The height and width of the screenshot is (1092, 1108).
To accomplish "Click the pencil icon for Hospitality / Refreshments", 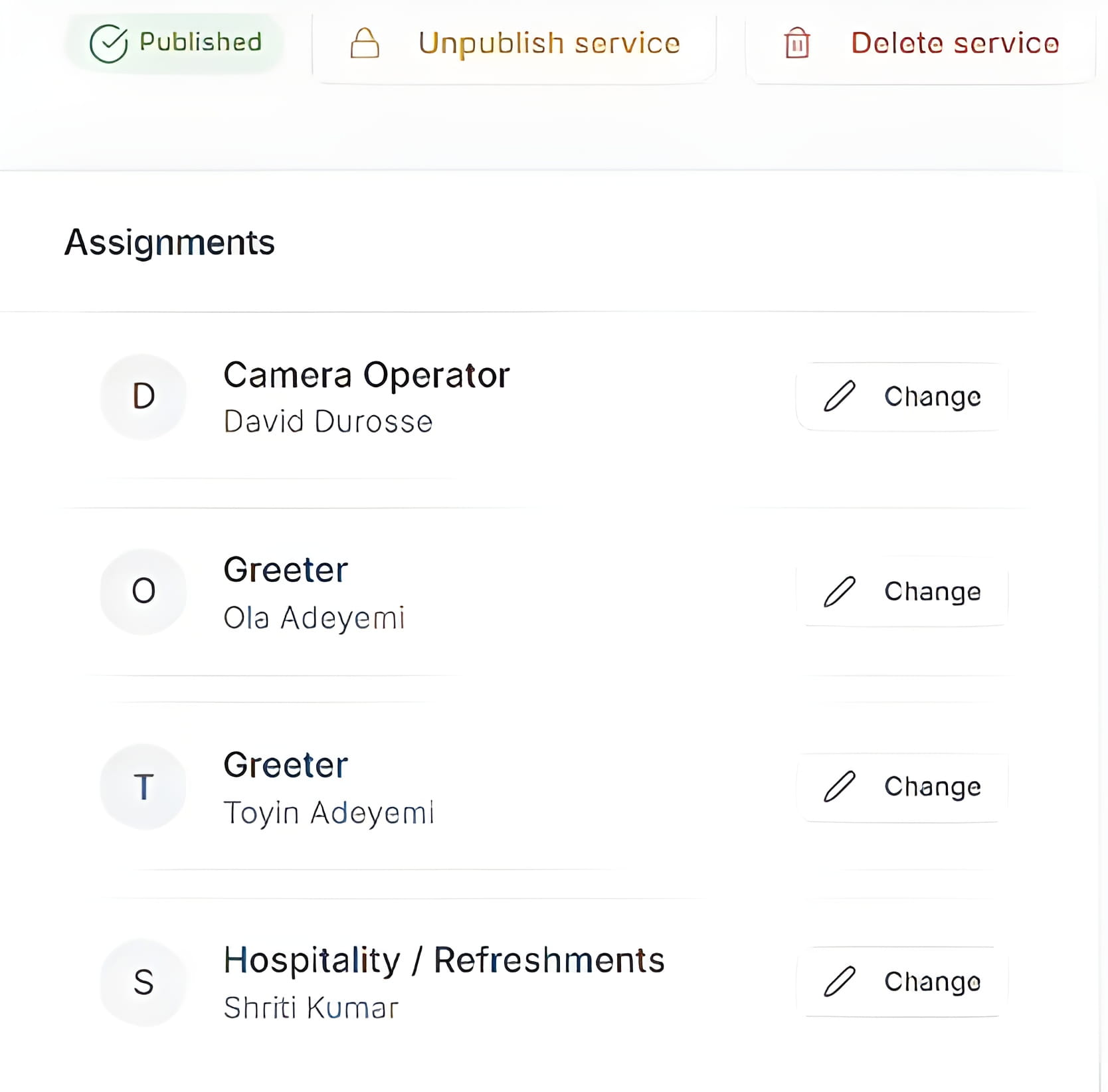I will pyautogui.click(x=840, y=981).
